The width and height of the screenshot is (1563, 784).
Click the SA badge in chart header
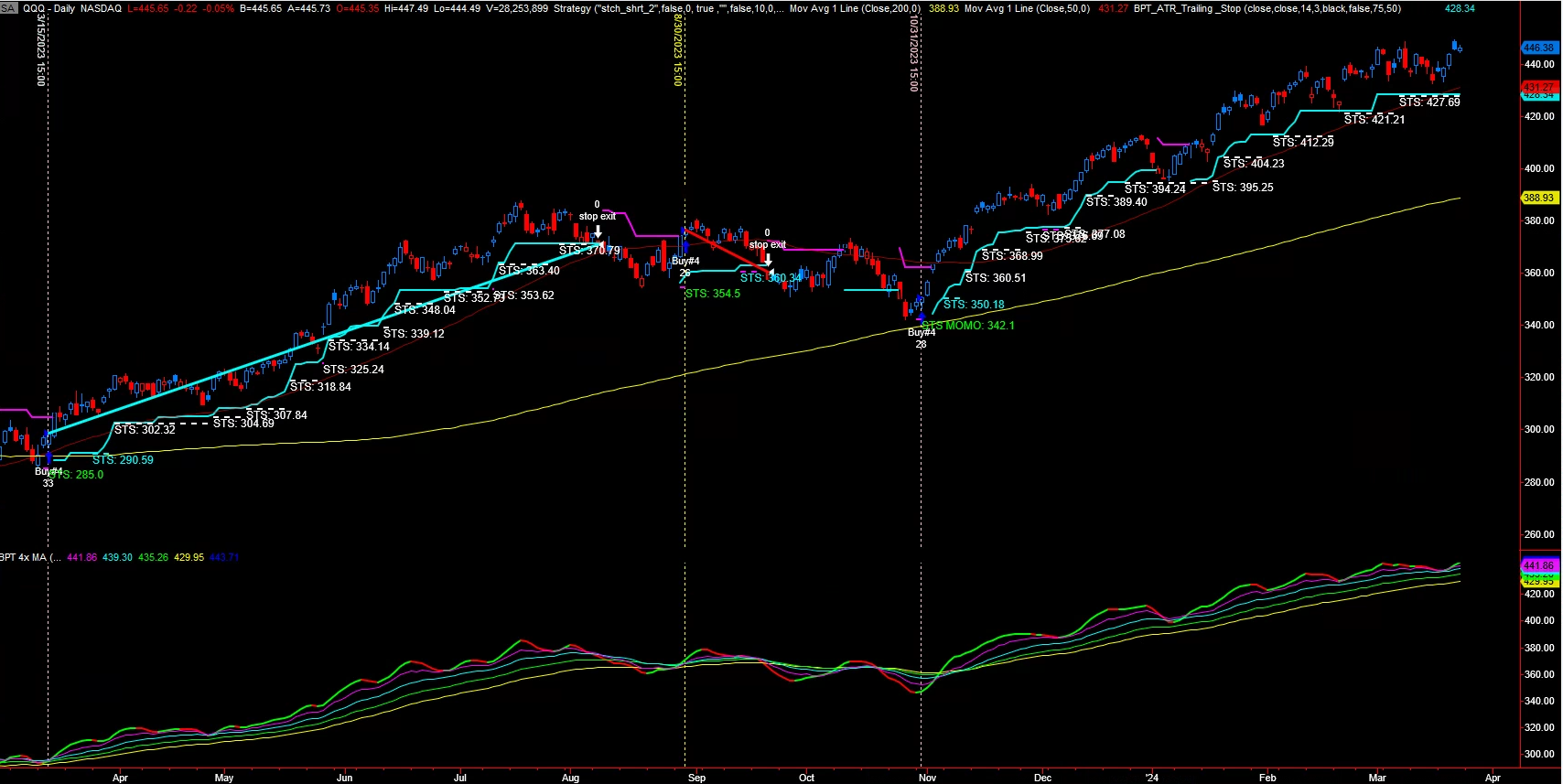[x=9, y=8]
